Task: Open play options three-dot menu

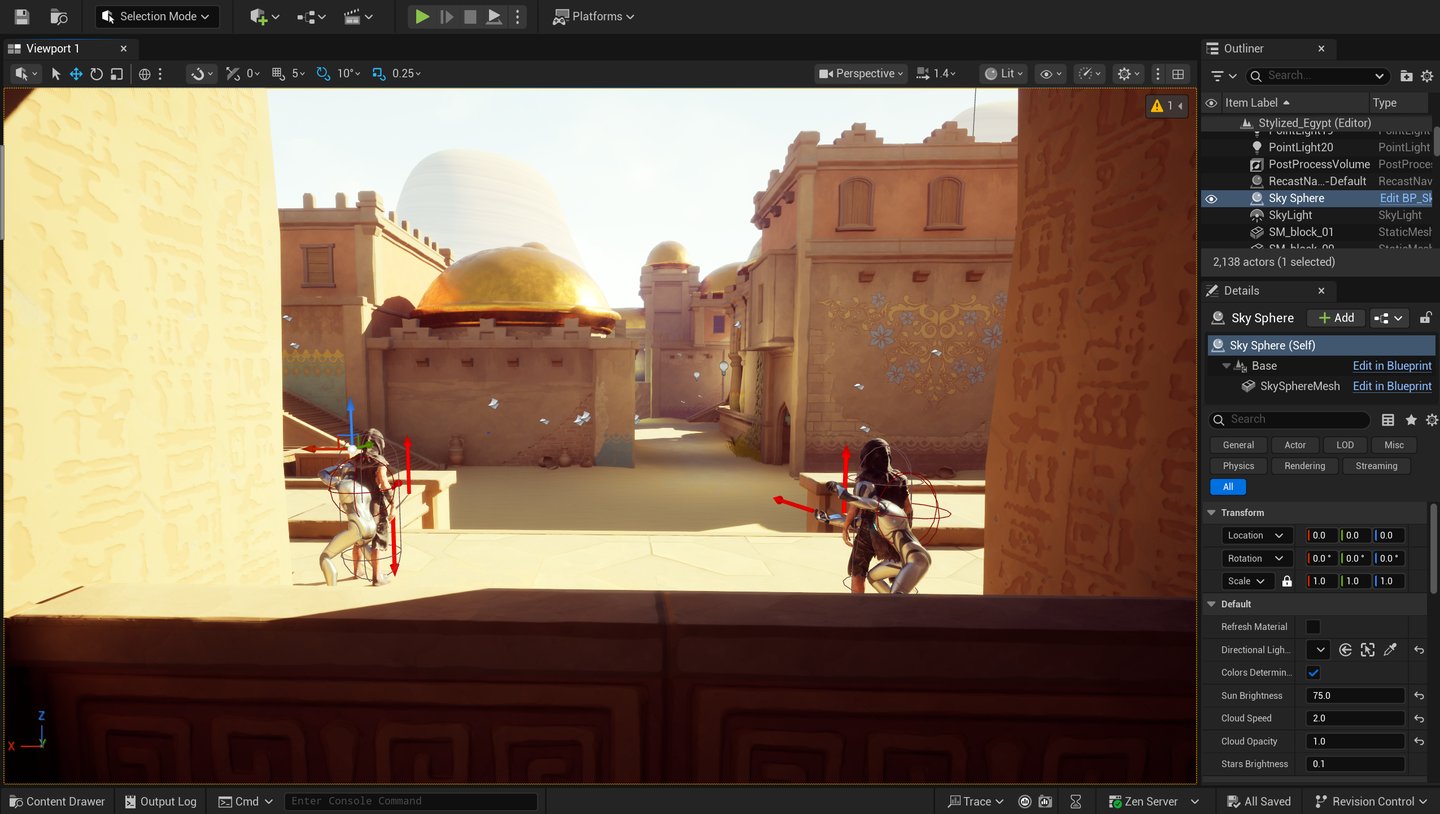Action: click(517, 17)
